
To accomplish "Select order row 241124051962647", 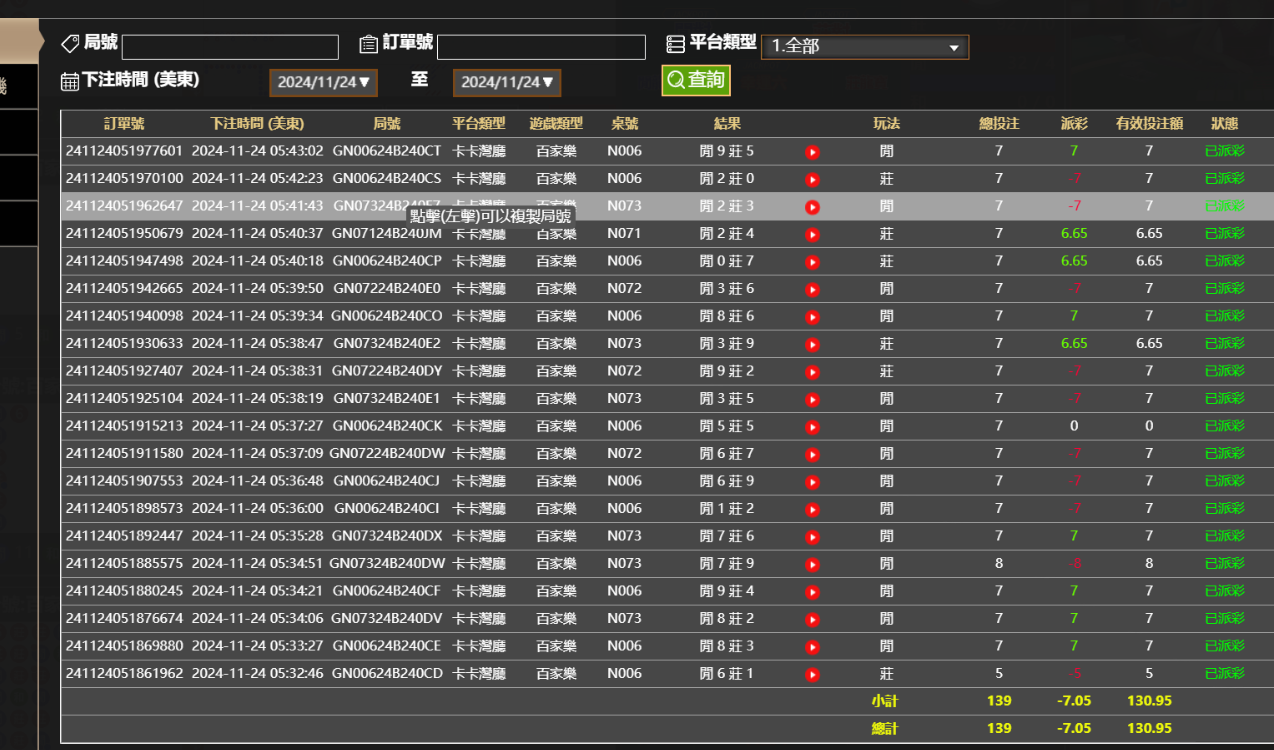I will [124, 206].
